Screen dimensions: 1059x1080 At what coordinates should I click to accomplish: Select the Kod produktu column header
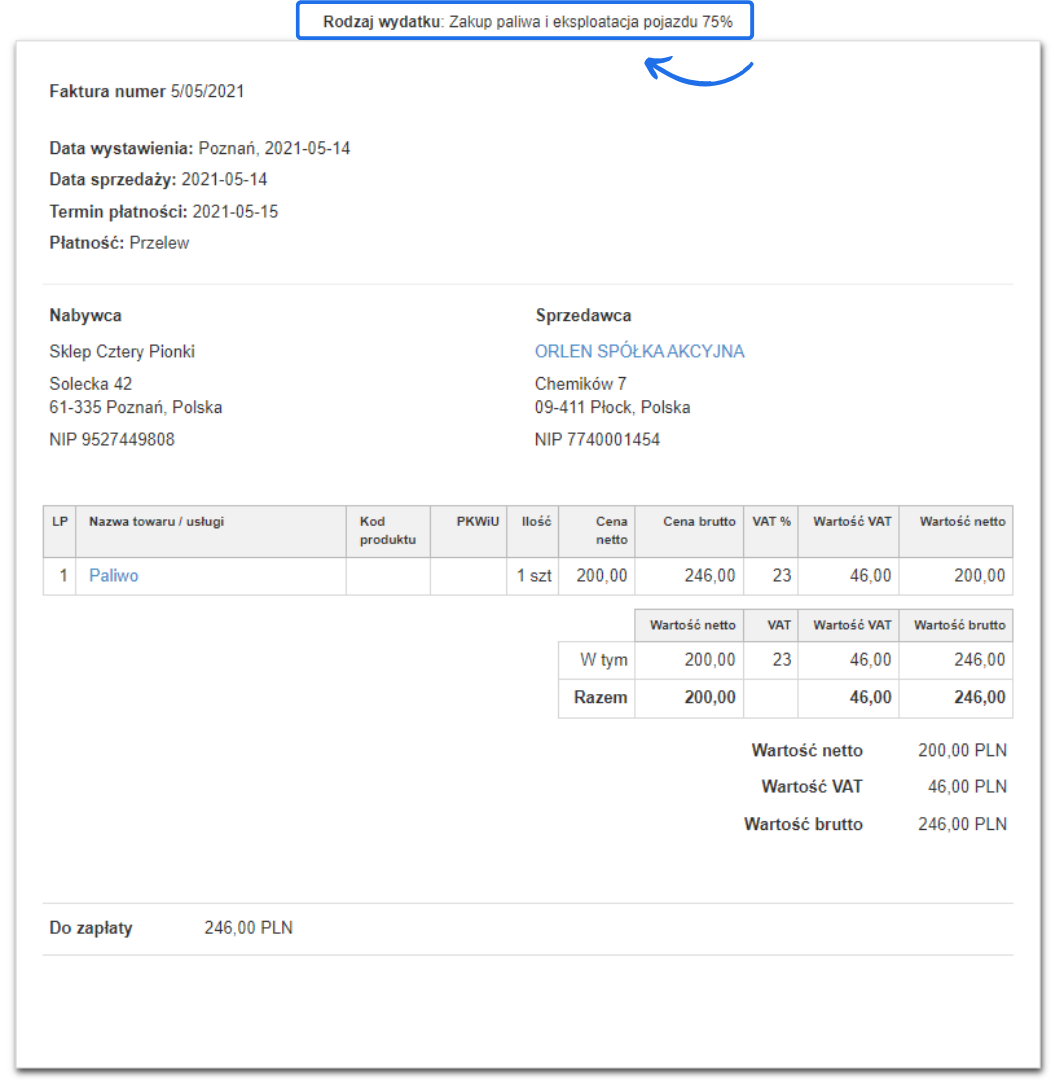(x=388, y=530)
